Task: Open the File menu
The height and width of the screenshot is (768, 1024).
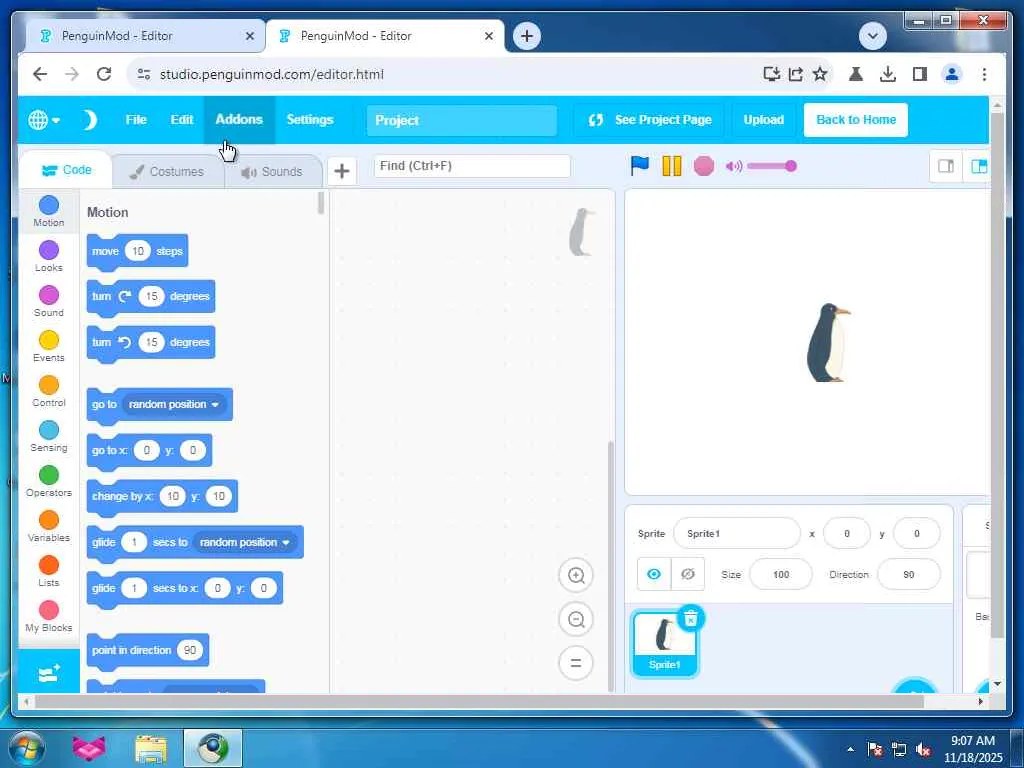Action: 136,120
